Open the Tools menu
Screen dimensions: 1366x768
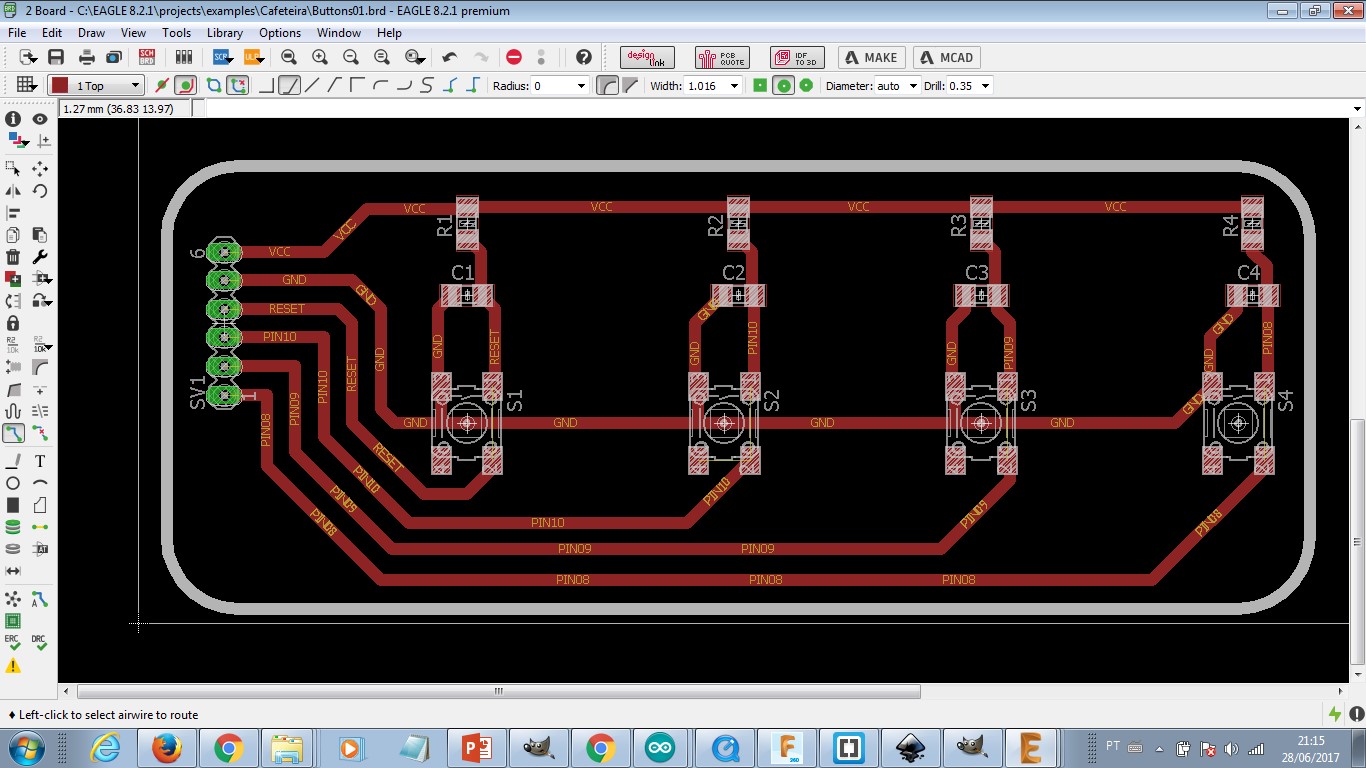(176, 33)
